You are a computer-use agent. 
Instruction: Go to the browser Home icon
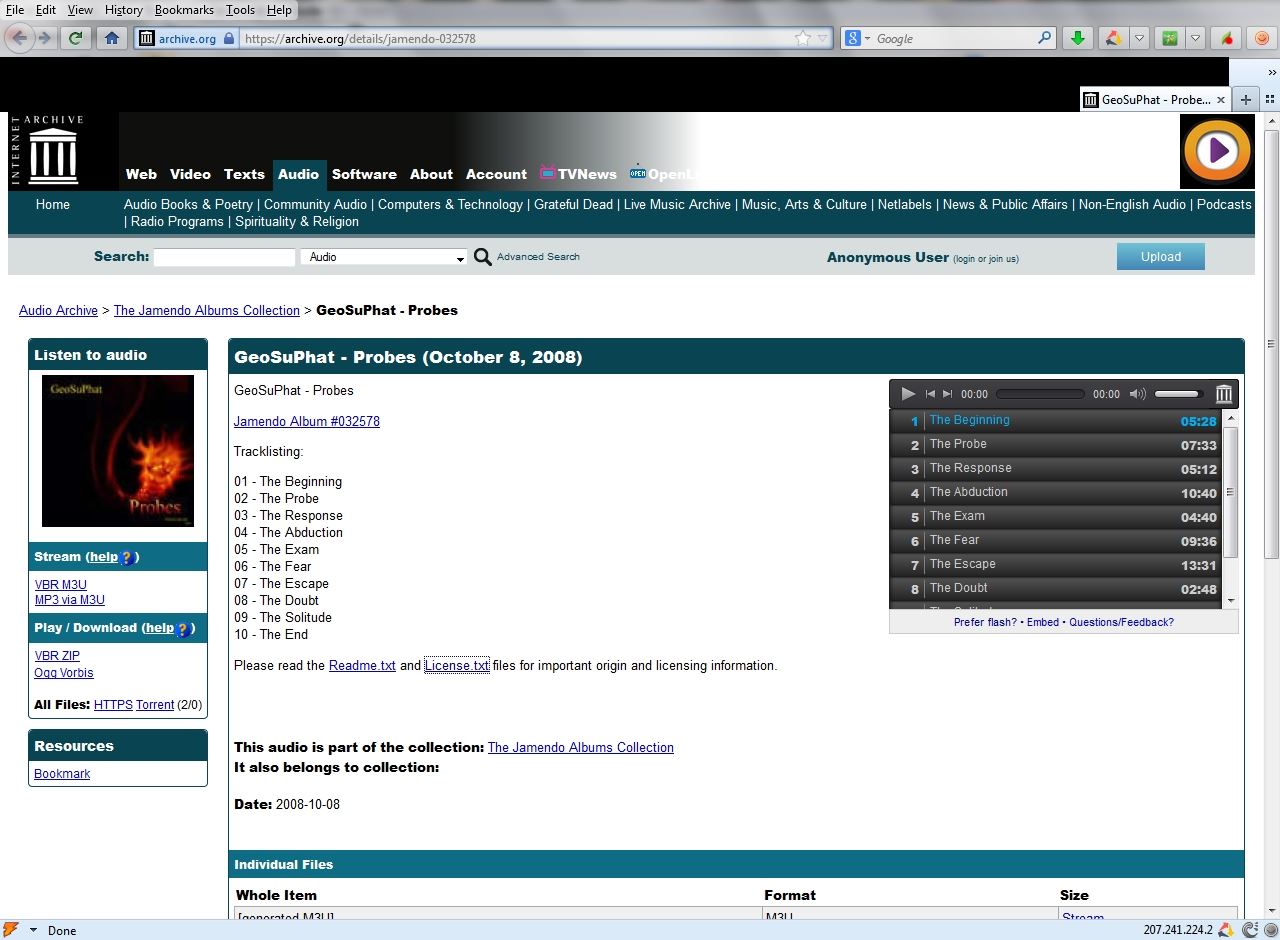pos(112,38)
